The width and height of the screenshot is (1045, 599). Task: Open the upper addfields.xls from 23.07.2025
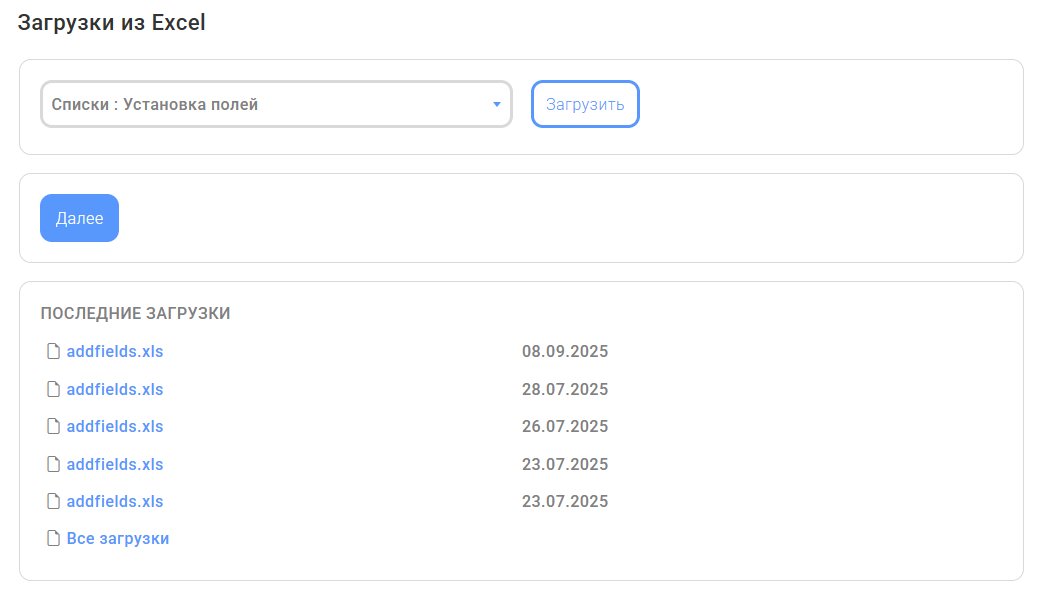click(115, 464)
